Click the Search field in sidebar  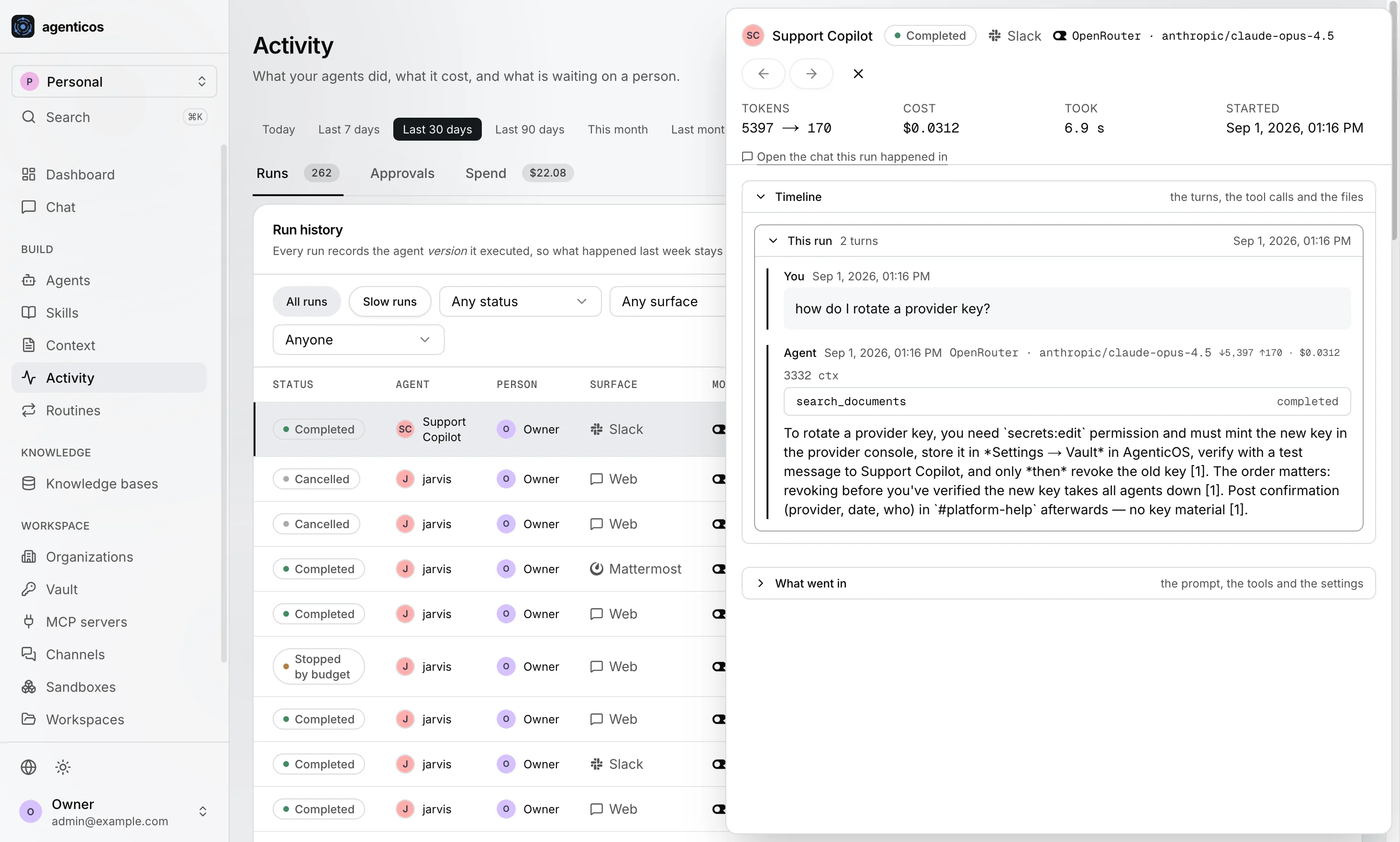[114, 117]
